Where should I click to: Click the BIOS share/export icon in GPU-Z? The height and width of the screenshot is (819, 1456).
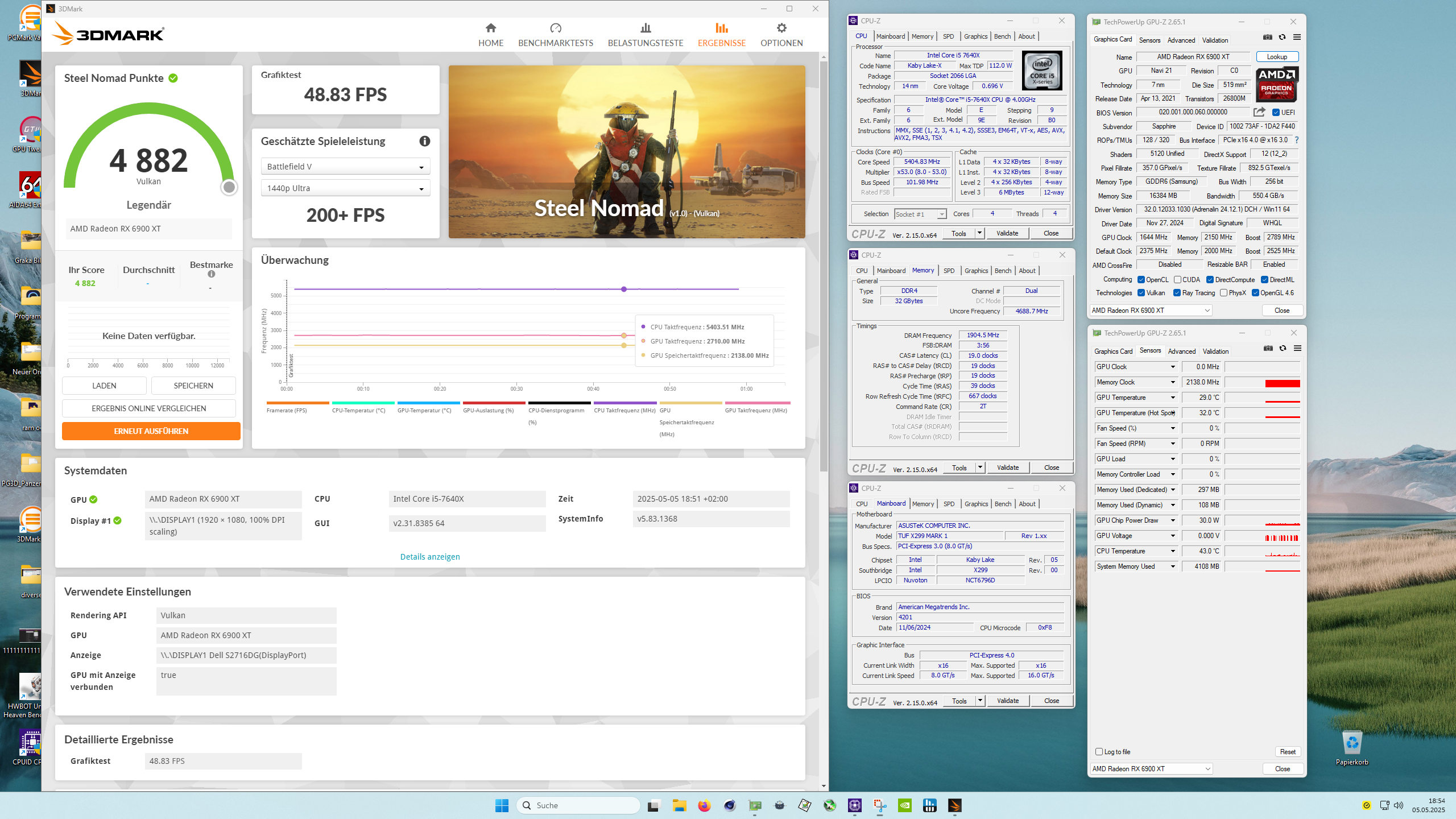tap(1259, 112)
